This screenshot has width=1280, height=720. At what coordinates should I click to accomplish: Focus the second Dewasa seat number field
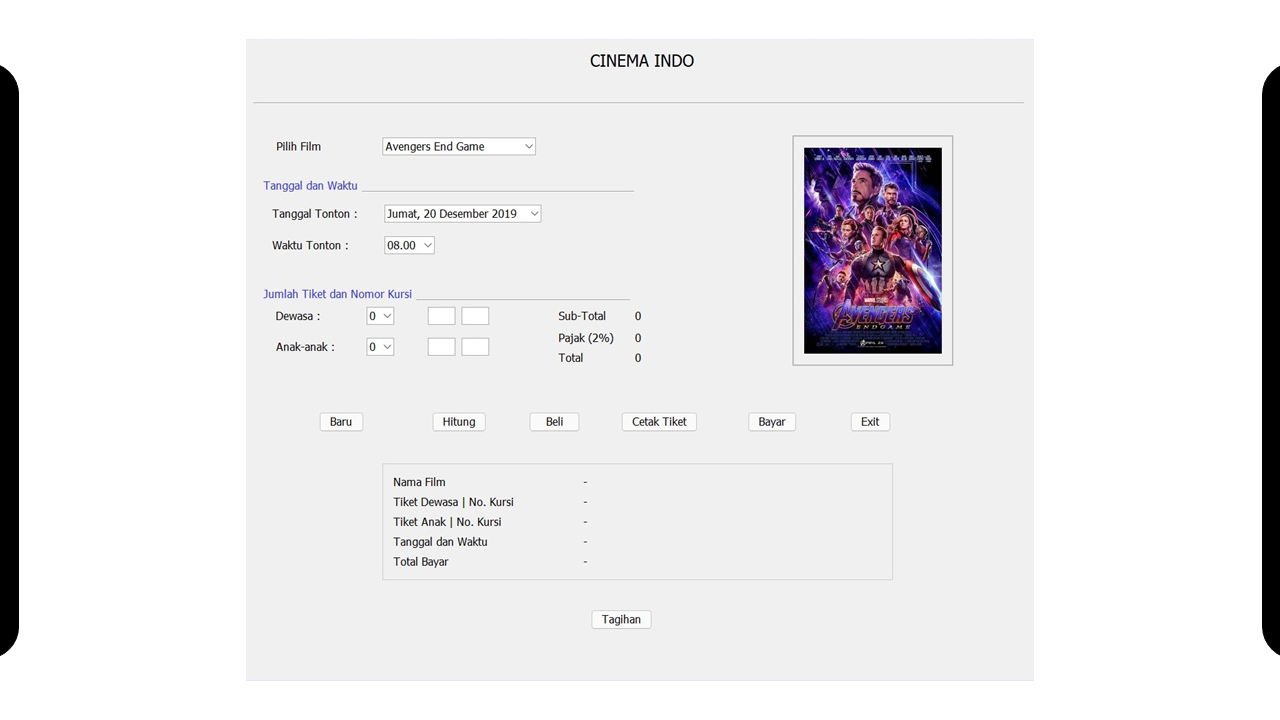click(x=475, y=316)
